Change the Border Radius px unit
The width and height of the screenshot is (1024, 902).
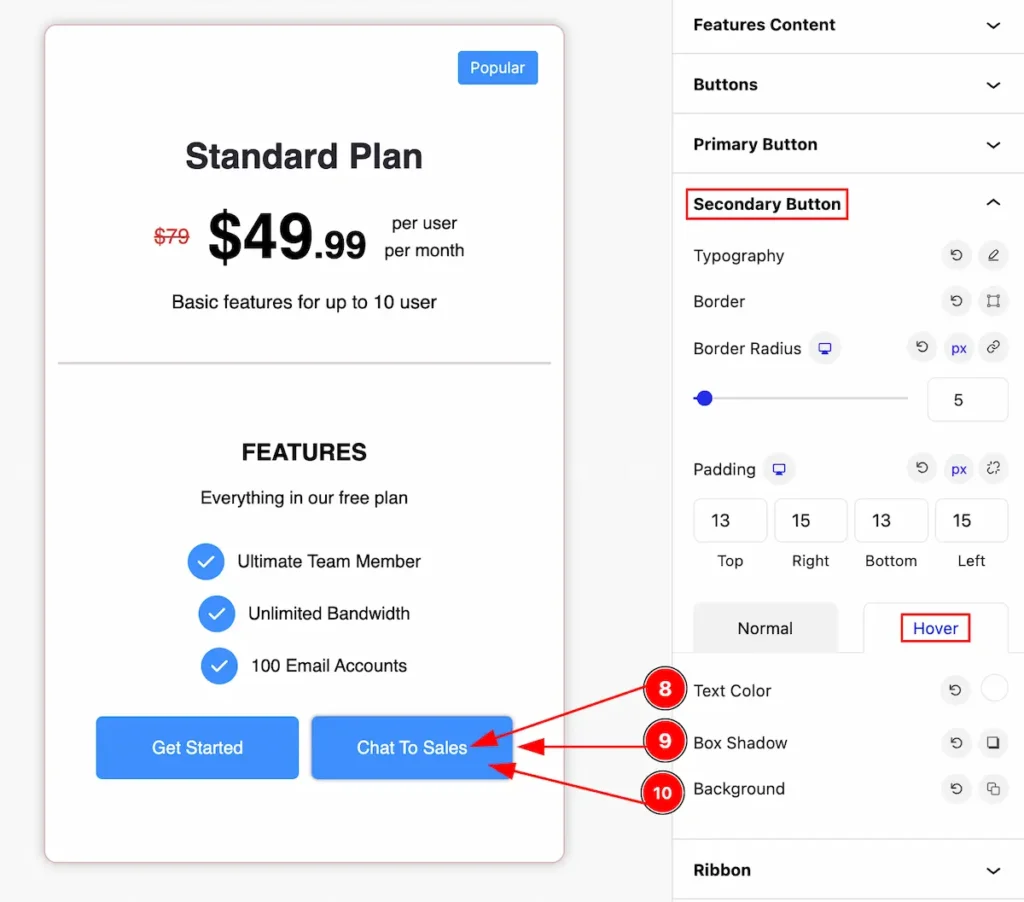(x=958, y=348)
